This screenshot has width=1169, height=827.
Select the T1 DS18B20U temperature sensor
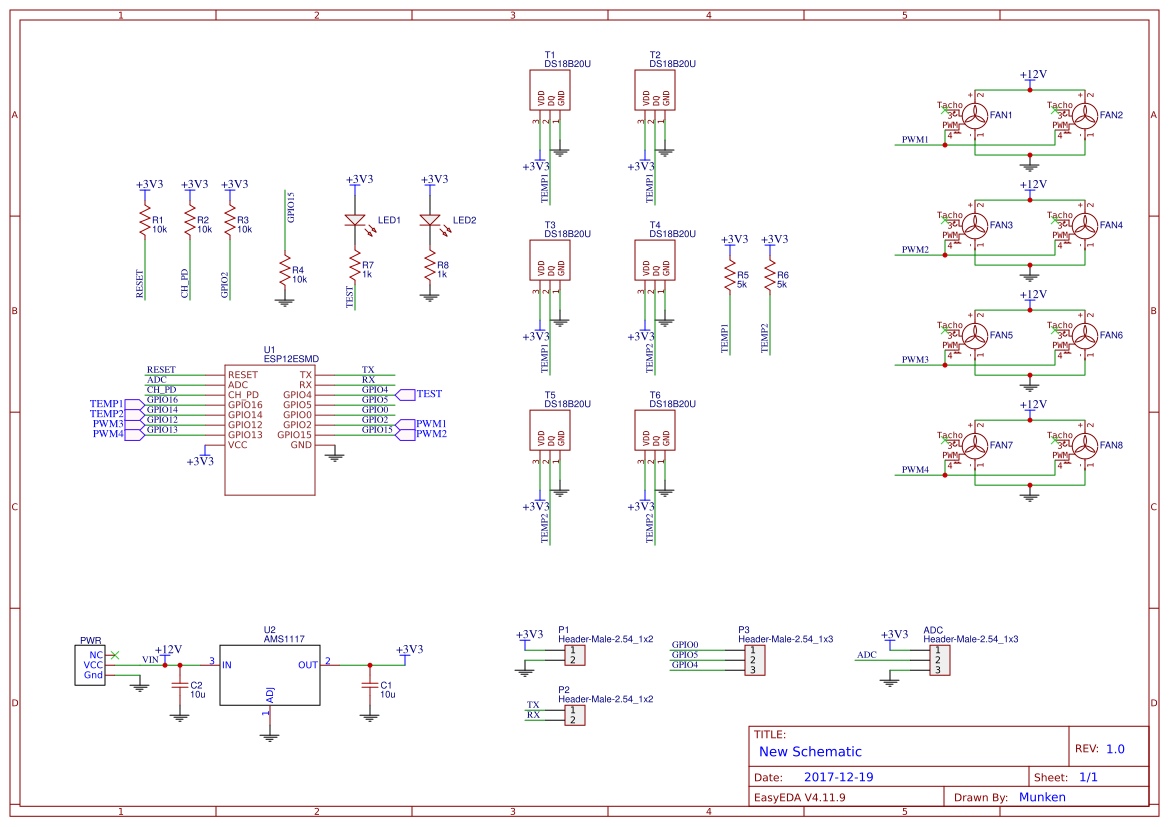point(551,90)
